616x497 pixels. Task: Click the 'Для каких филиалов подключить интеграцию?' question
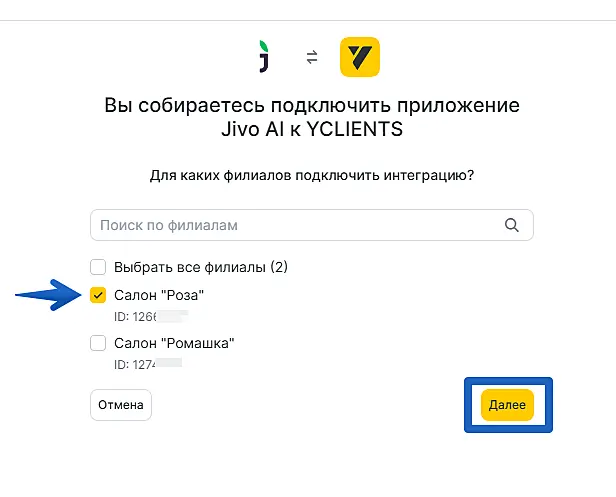[x=312, y=175]
